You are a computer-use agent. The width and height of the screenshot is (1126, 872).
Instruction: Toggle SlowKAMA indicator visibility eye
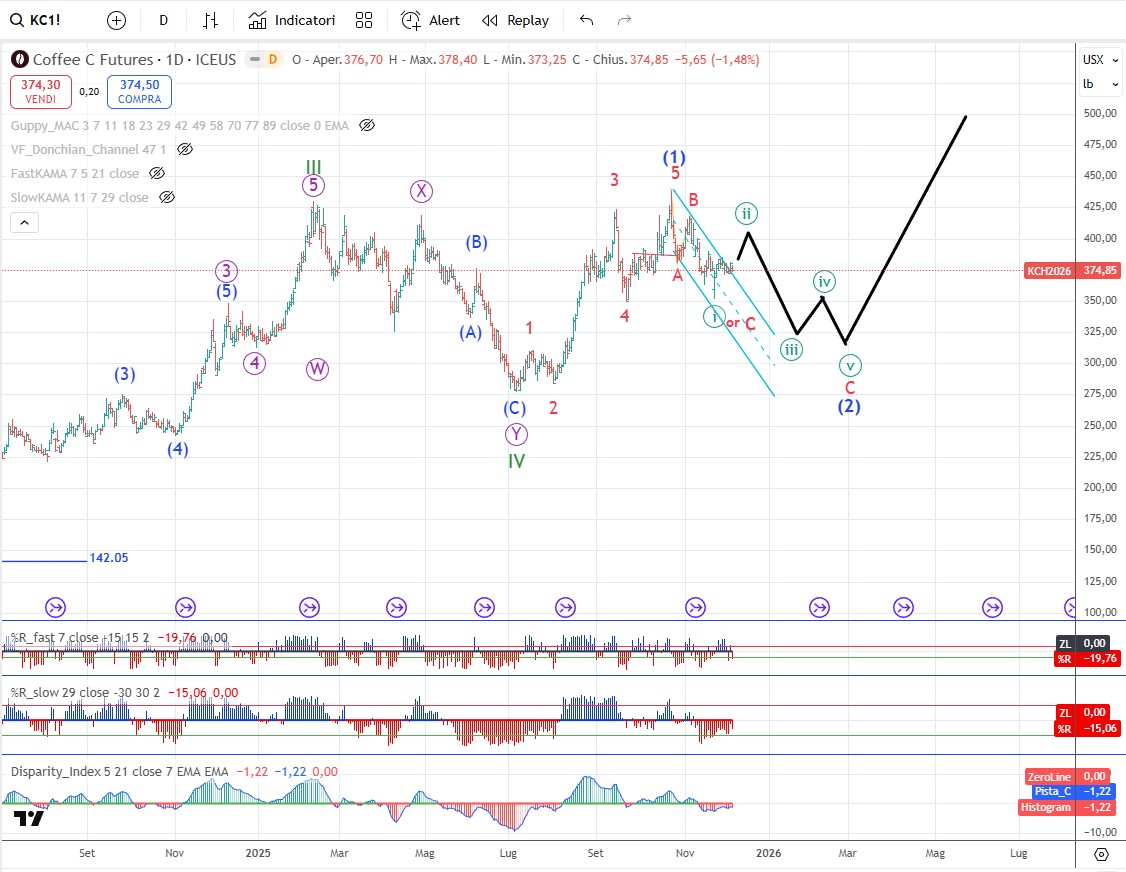167,197
